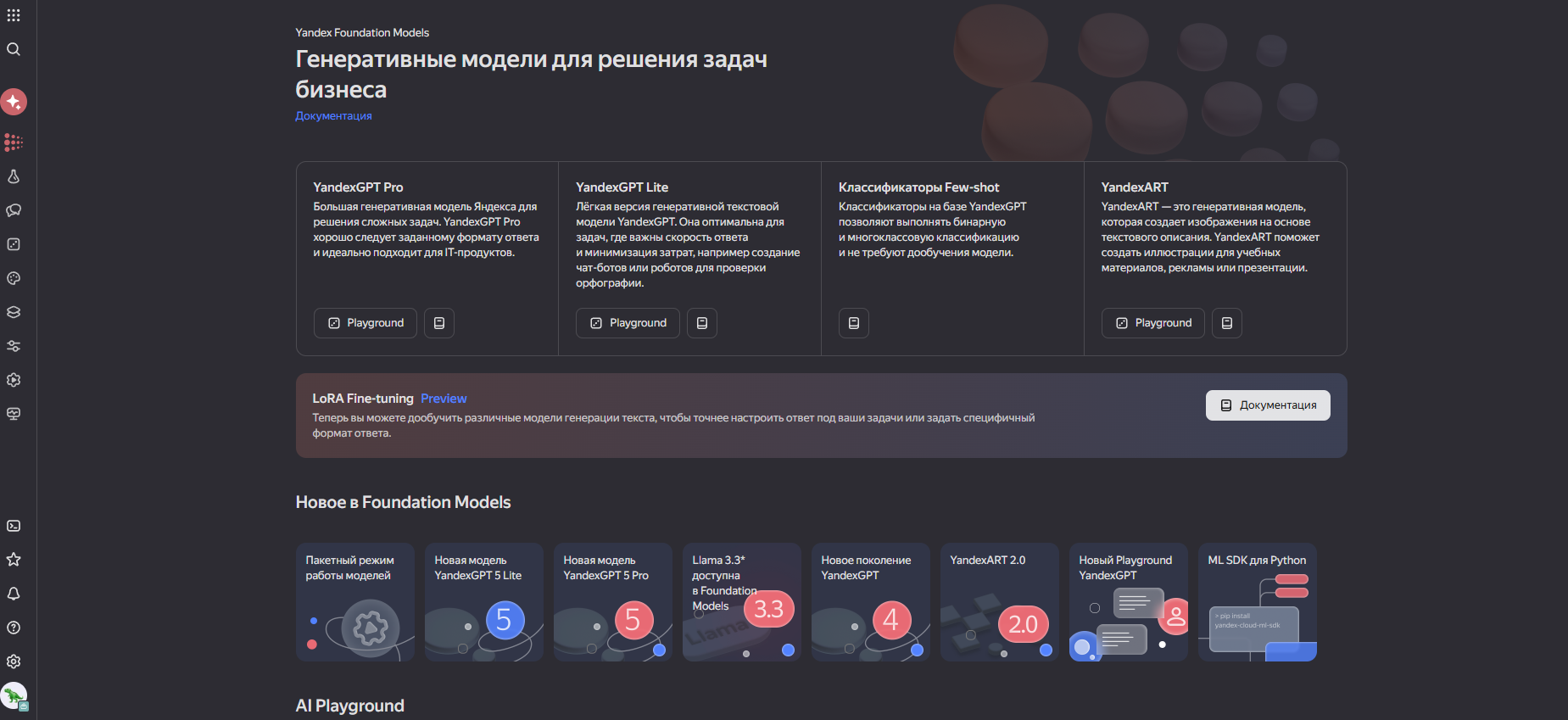The width and height of the screenshot is (1568, 720).
Task: Click the Yandex Foundation Models breadcrumb text
Action: pos(362,33)
